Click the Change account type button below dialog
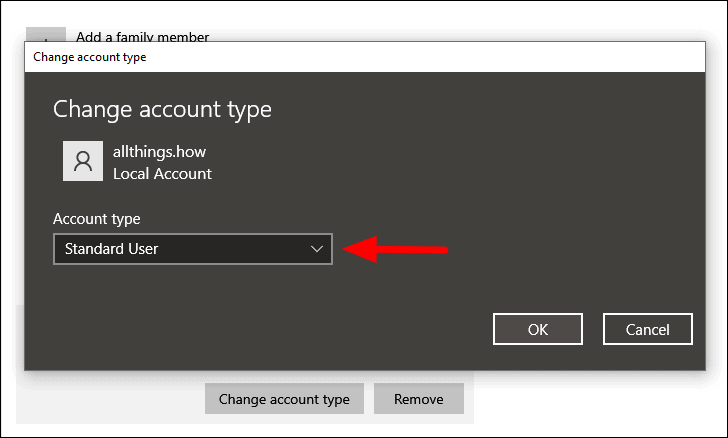Image resolution: width=728 pixels, height=438 pixels. click(284, 399)
